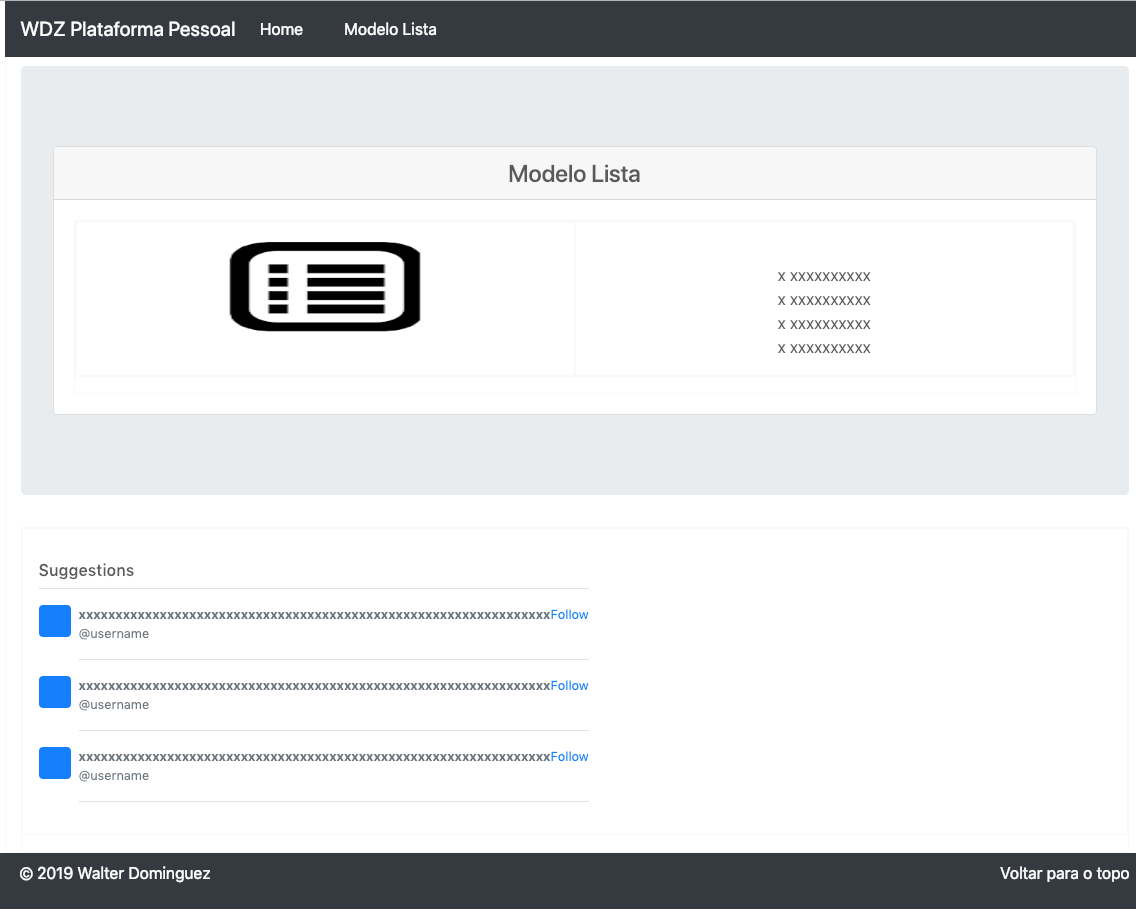Viewport: 1136px width, 912px height.
Task: Select the first @username label
Action: pyautogui.click(x=114, y=634)
